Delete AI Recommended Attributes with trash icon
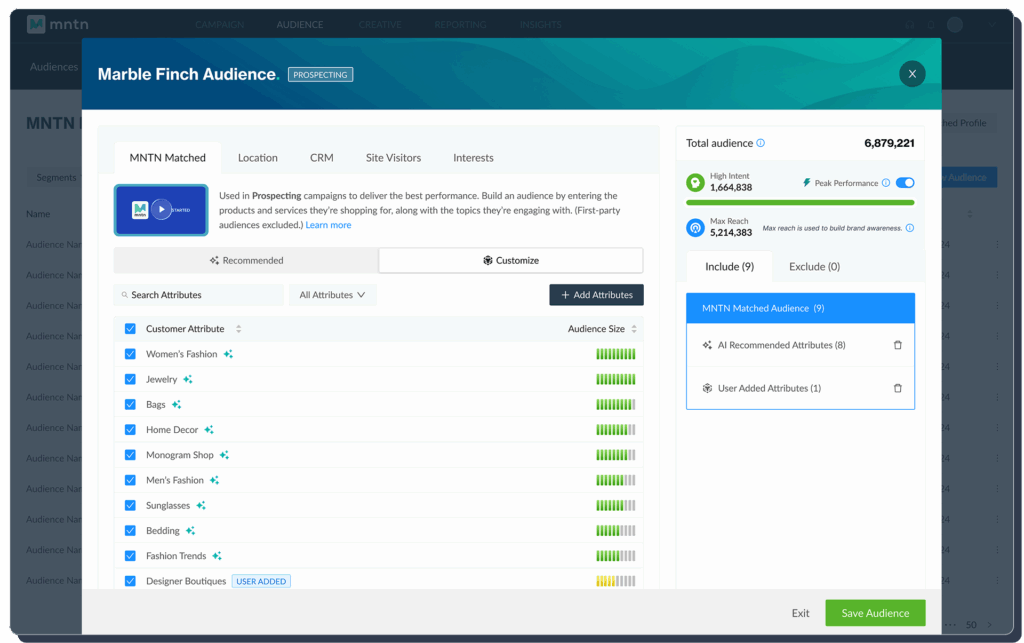Screen dimensions: 1024x643 point(897,345)
